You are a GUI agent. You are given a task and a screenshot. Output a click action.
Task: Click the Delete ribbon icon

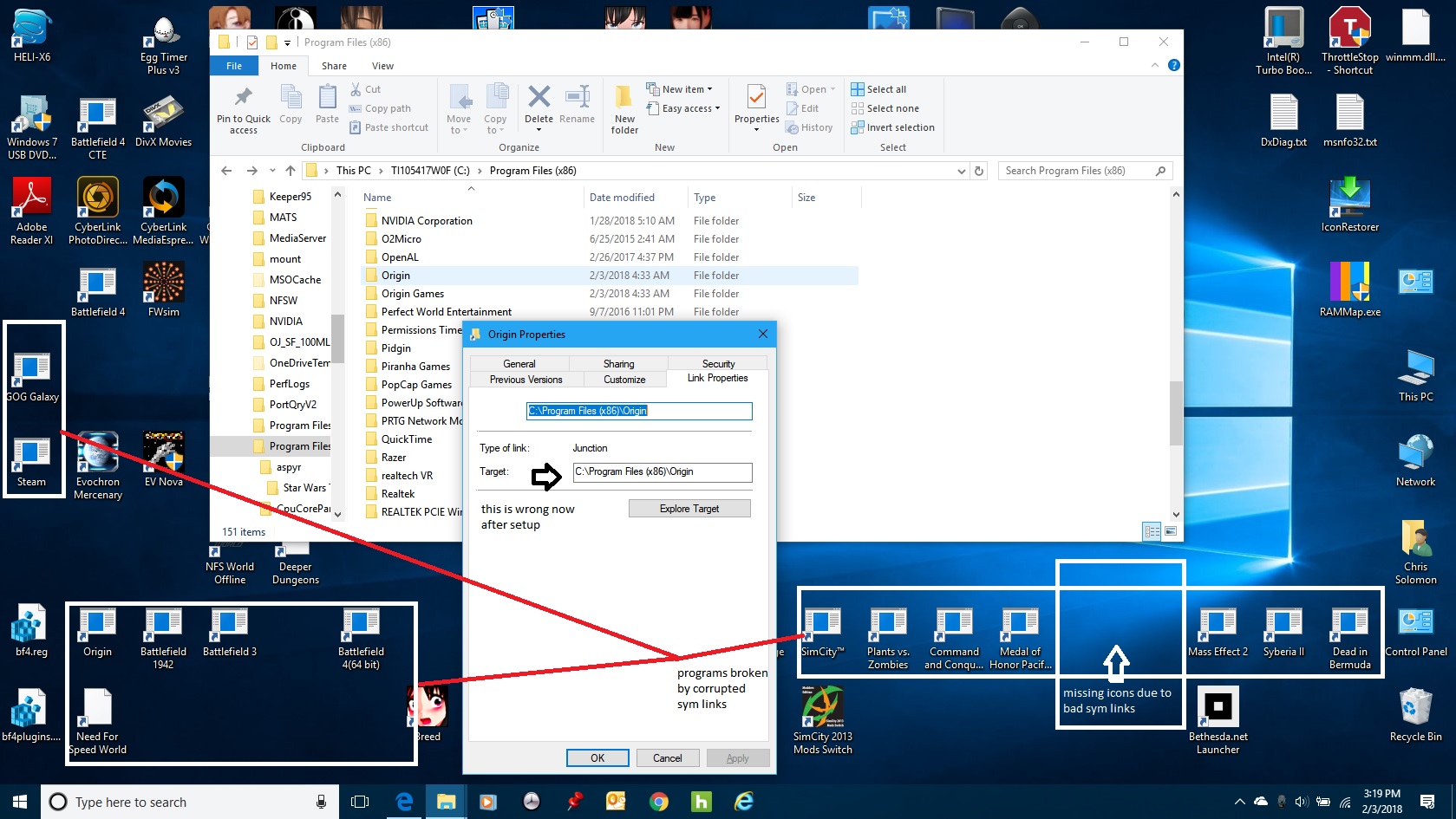(539, 96)
